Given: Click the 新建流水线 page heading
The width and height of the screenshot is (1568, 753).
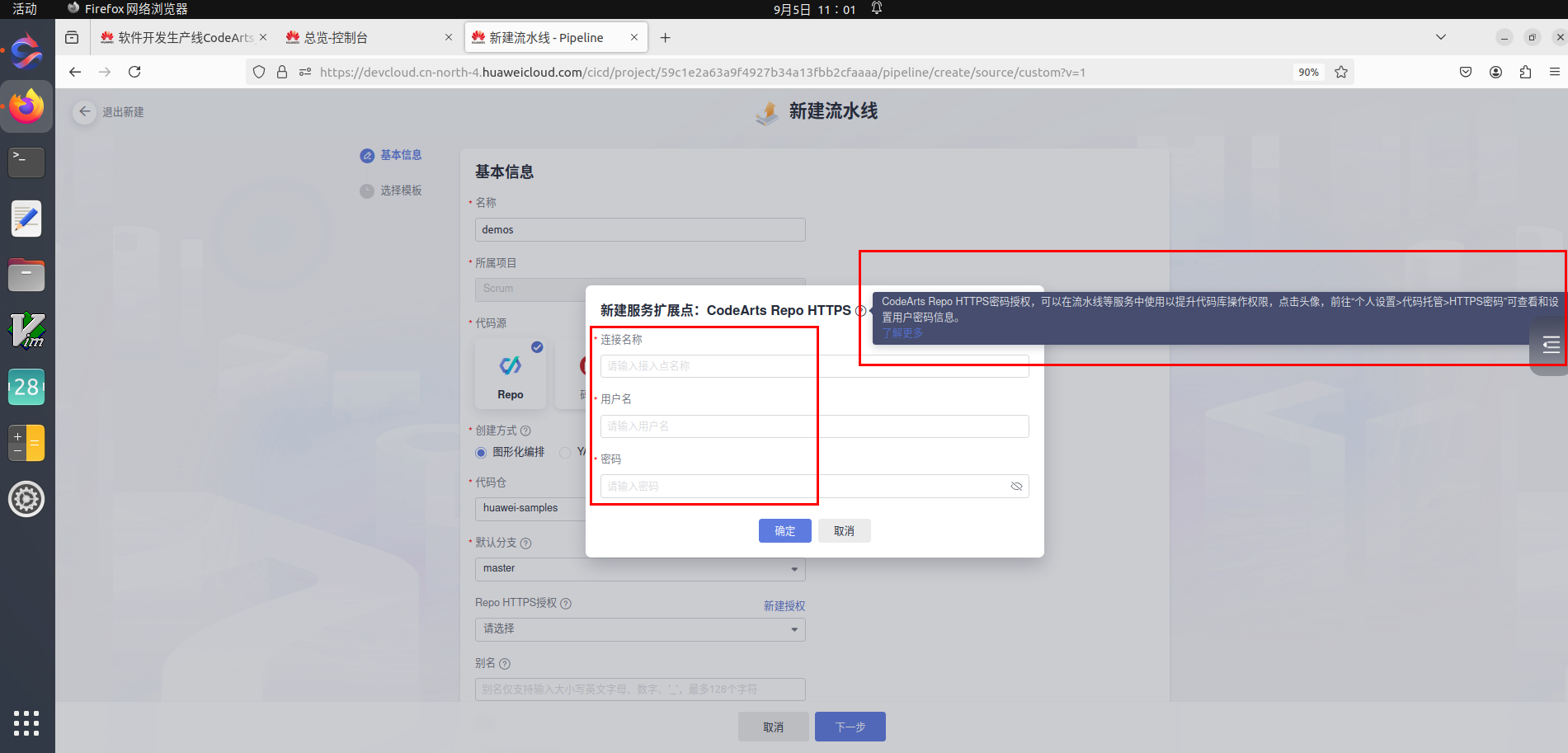Looking at the screenshot, I should (x=833, y=111).
